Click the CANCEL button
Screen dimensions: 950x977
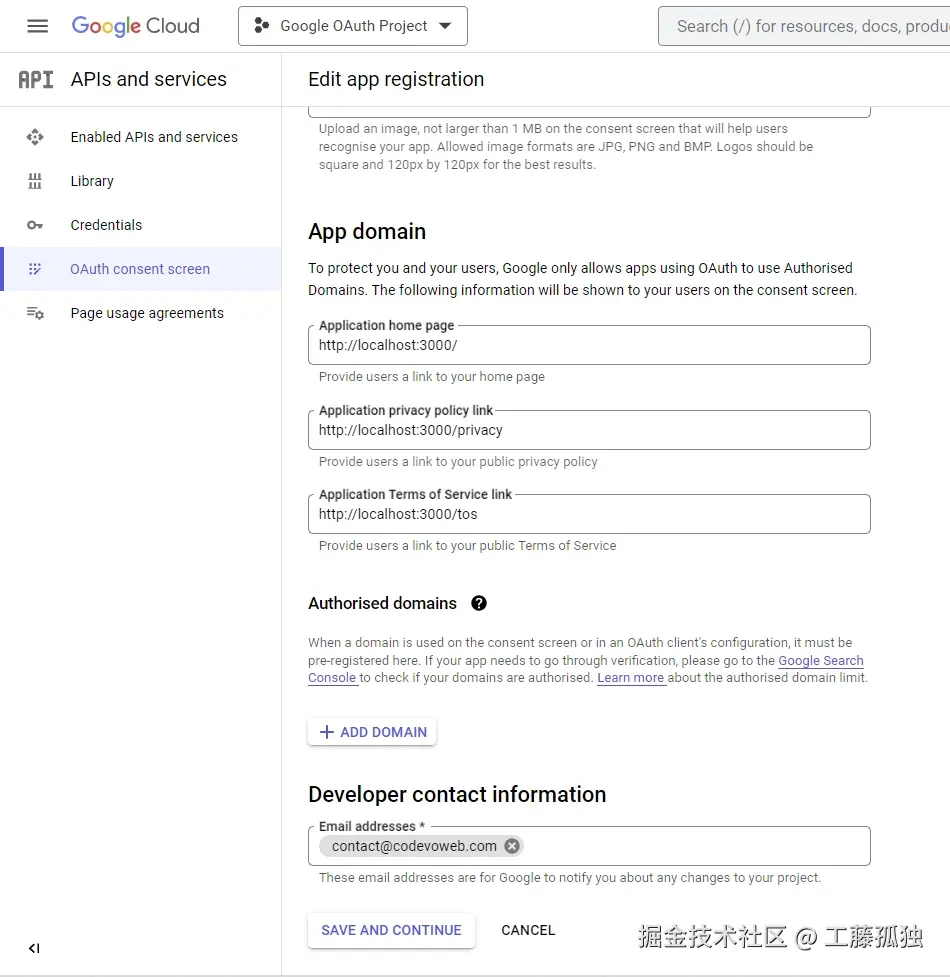pyautogui.click(x=528, y=930)
